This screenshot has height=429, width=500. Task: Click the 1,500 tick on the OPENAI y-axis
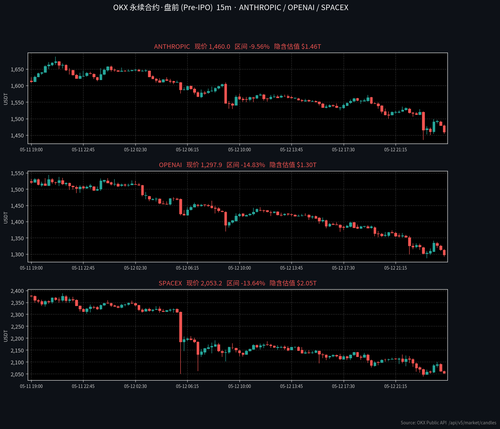tap(17, 190)
